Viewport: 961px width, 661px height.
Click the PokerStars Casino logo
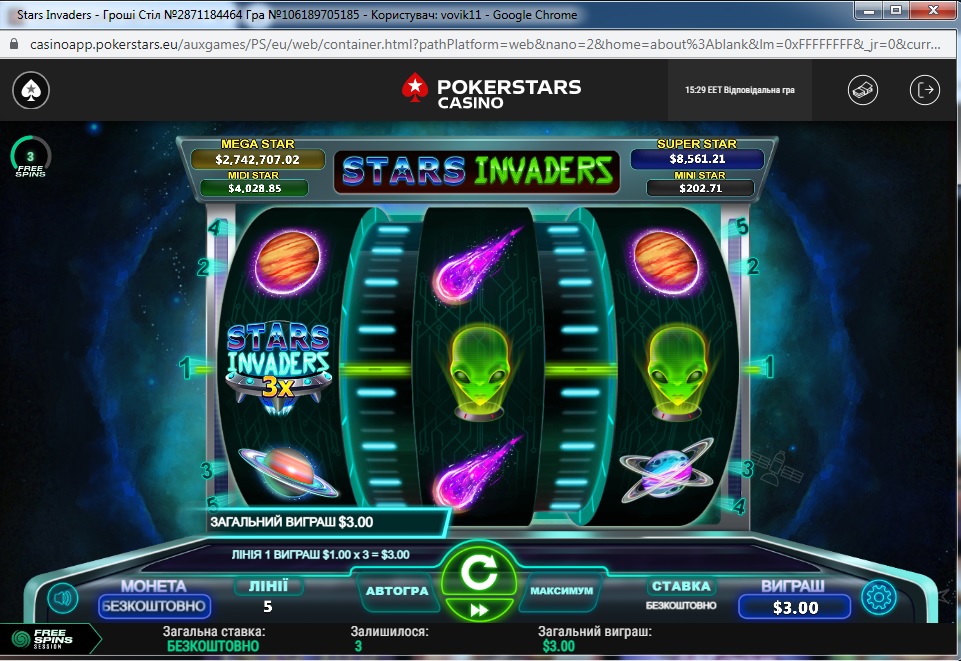[491, 92]
